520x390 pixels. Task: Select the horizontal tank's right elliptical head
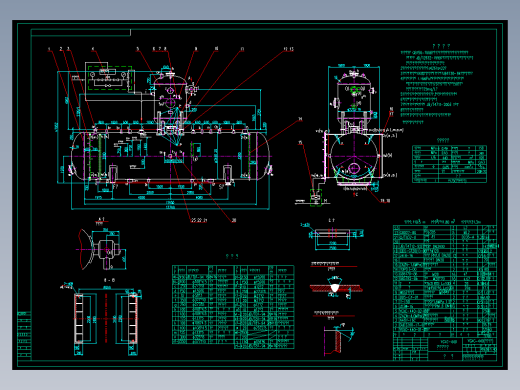click(263, 156)
